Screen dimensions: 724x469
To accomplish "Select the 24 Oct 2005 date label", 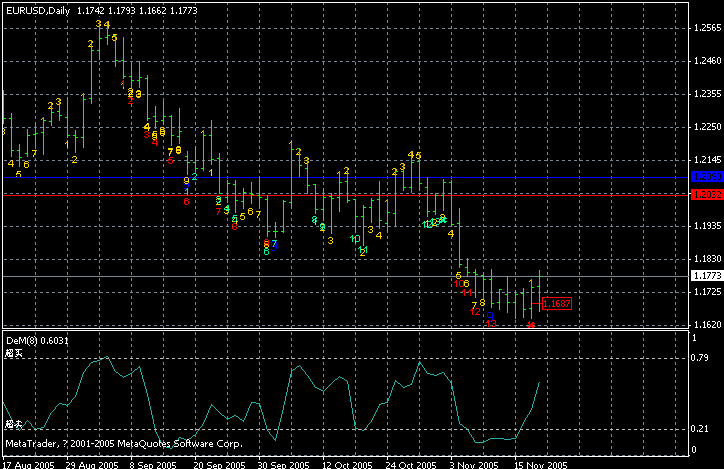I will click(x=411, y=464).
